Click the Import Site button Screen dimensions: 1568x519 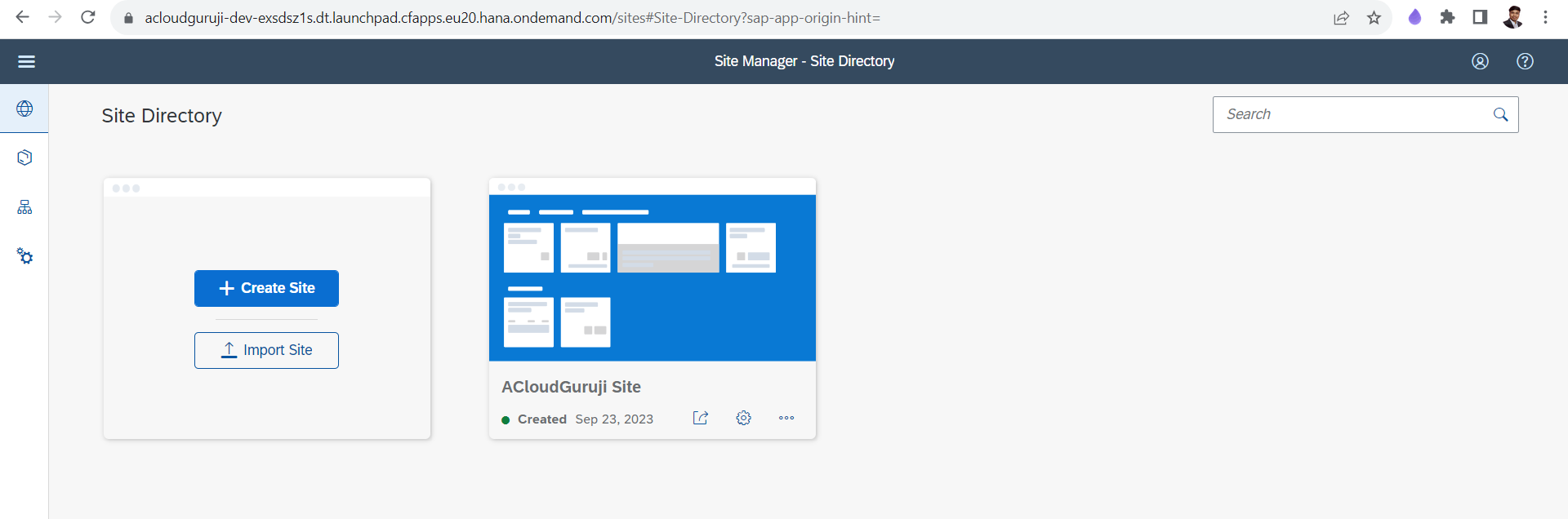[x=266, y=350]
